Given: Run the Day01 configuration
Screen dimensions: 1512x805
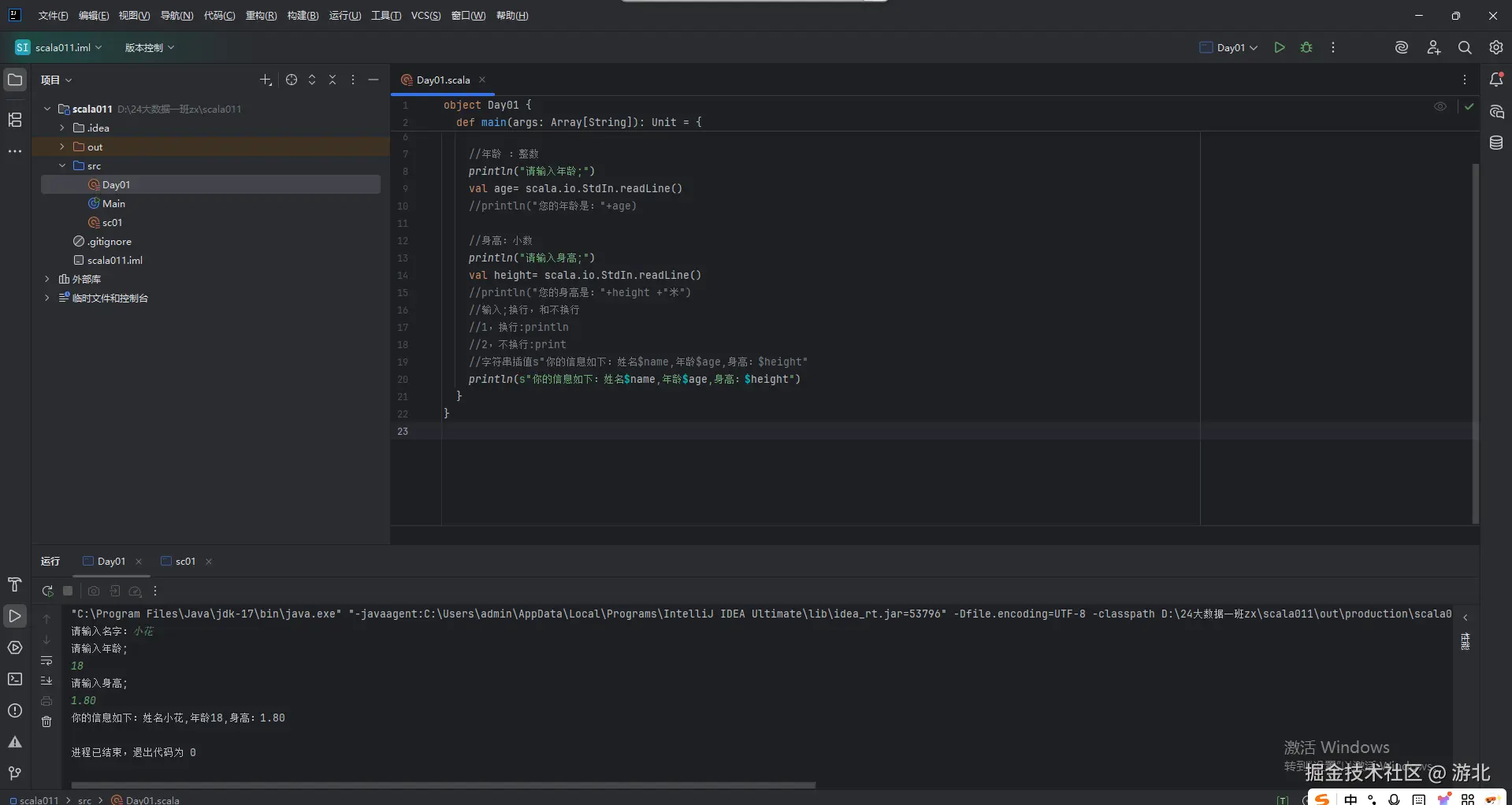Looking at the screenshot, I should coord(1280,47).
